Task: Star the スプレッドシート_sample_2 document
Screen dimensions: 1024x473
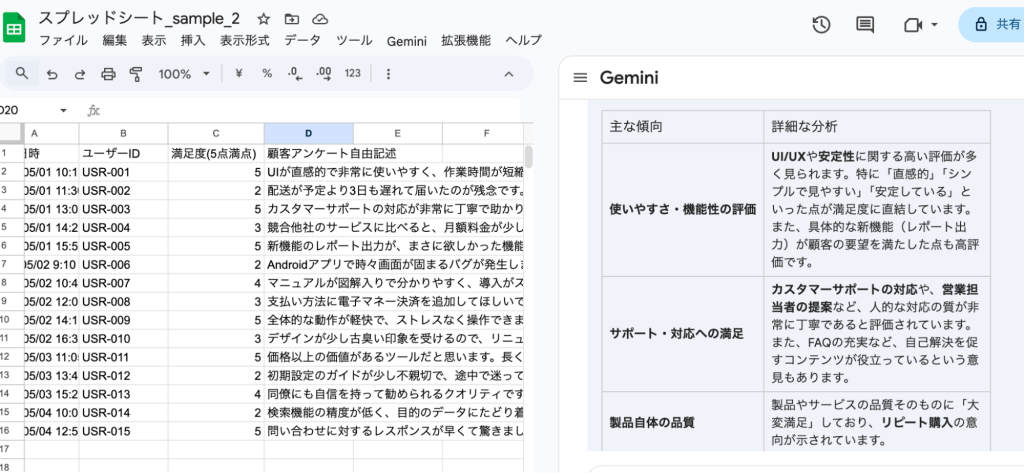Action: pos(263,18)
